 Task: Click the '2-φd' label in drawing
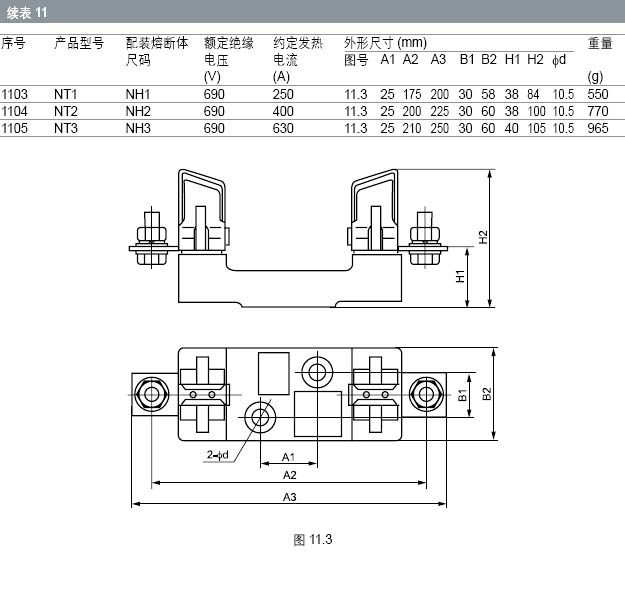point(218,455)
